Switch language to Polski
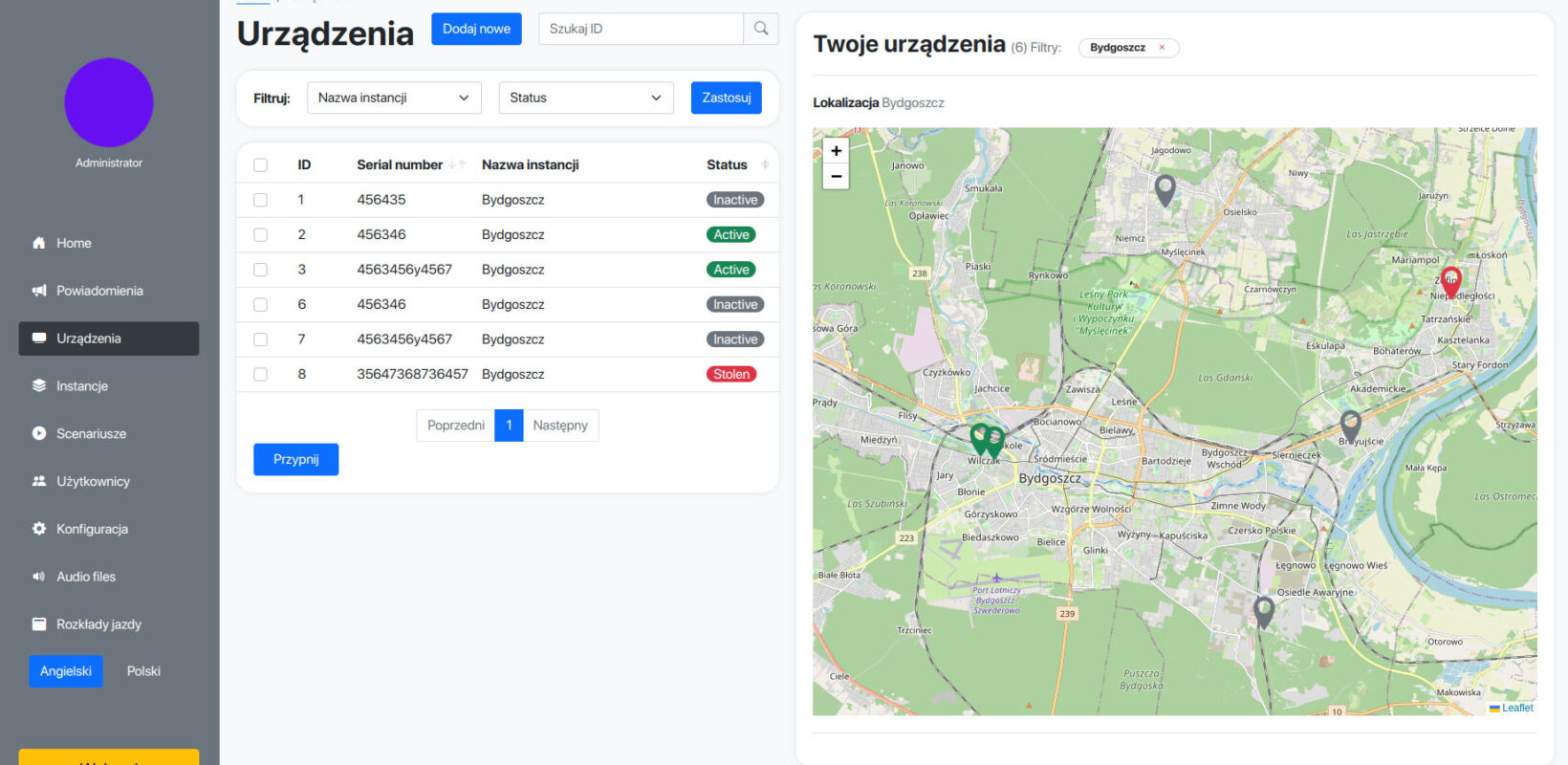This screenshot has width=1568, height=765. coord(143,671)
